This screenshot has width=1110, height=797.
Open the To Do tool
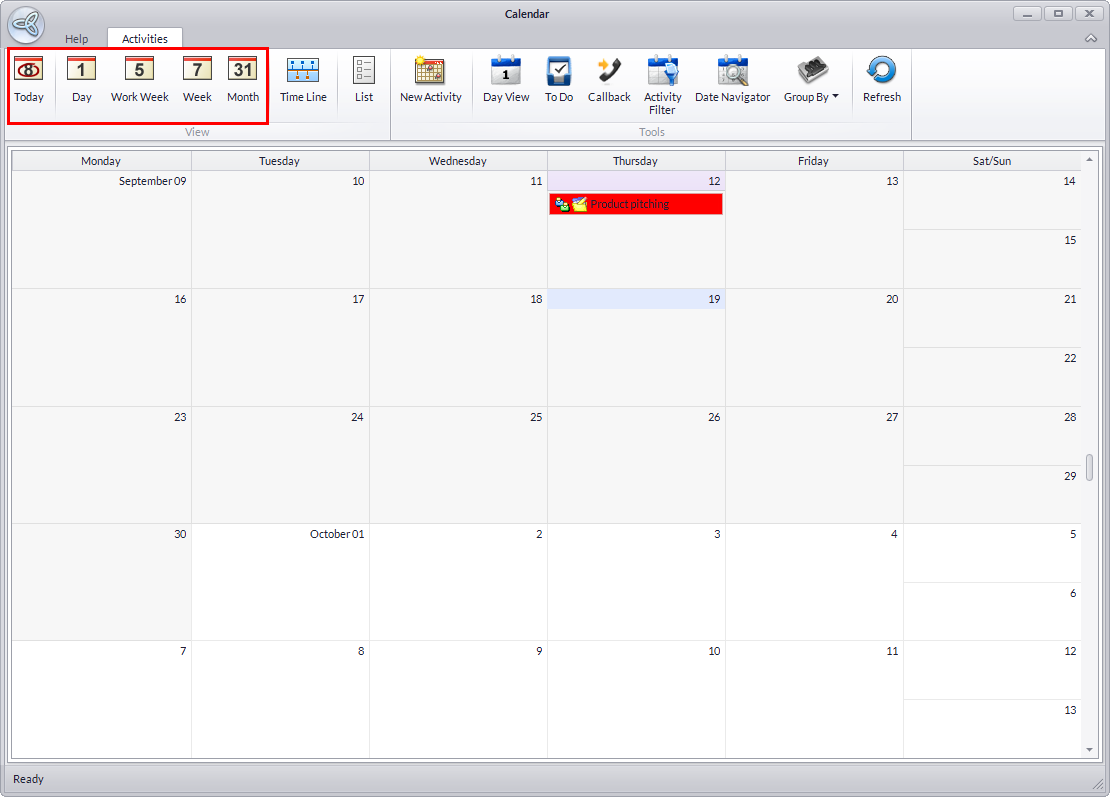tap(559, 80)
